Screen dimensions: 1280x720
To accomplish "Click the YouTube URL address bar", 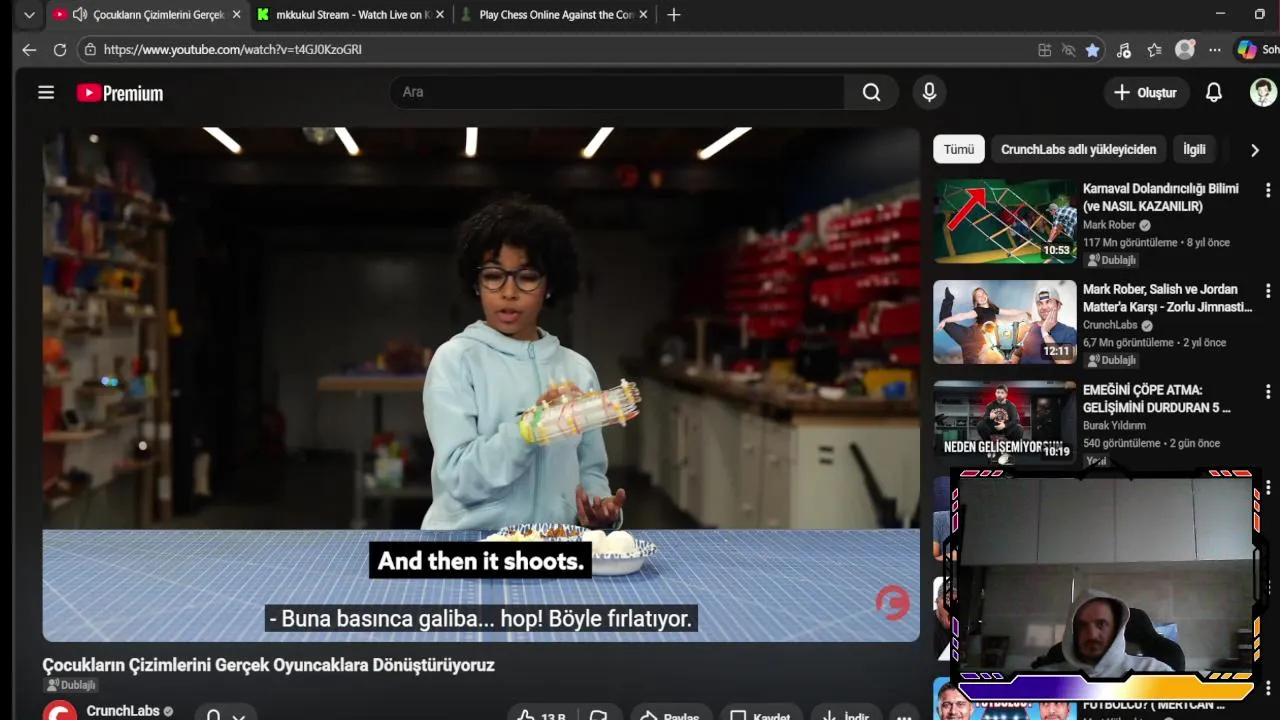I will click(x=560, y=49).
